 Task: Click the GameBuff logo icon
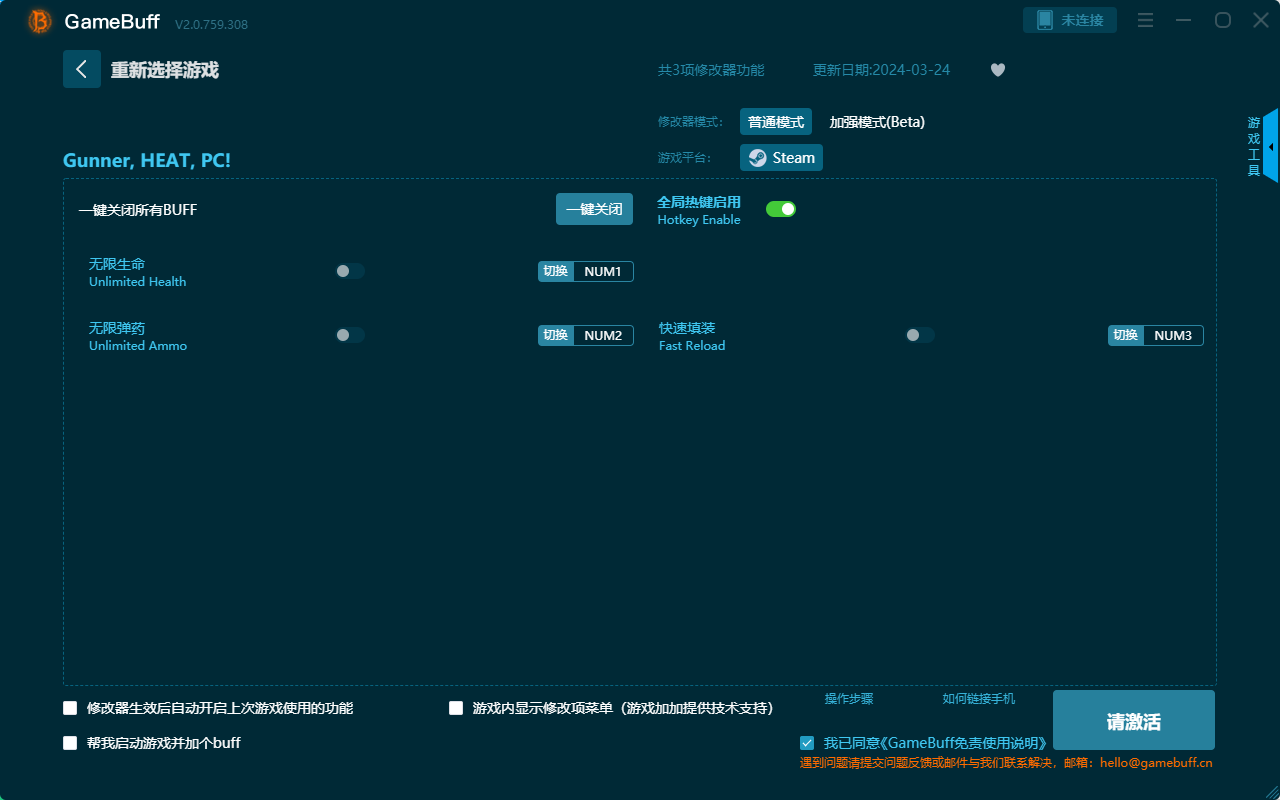(38, 20)
